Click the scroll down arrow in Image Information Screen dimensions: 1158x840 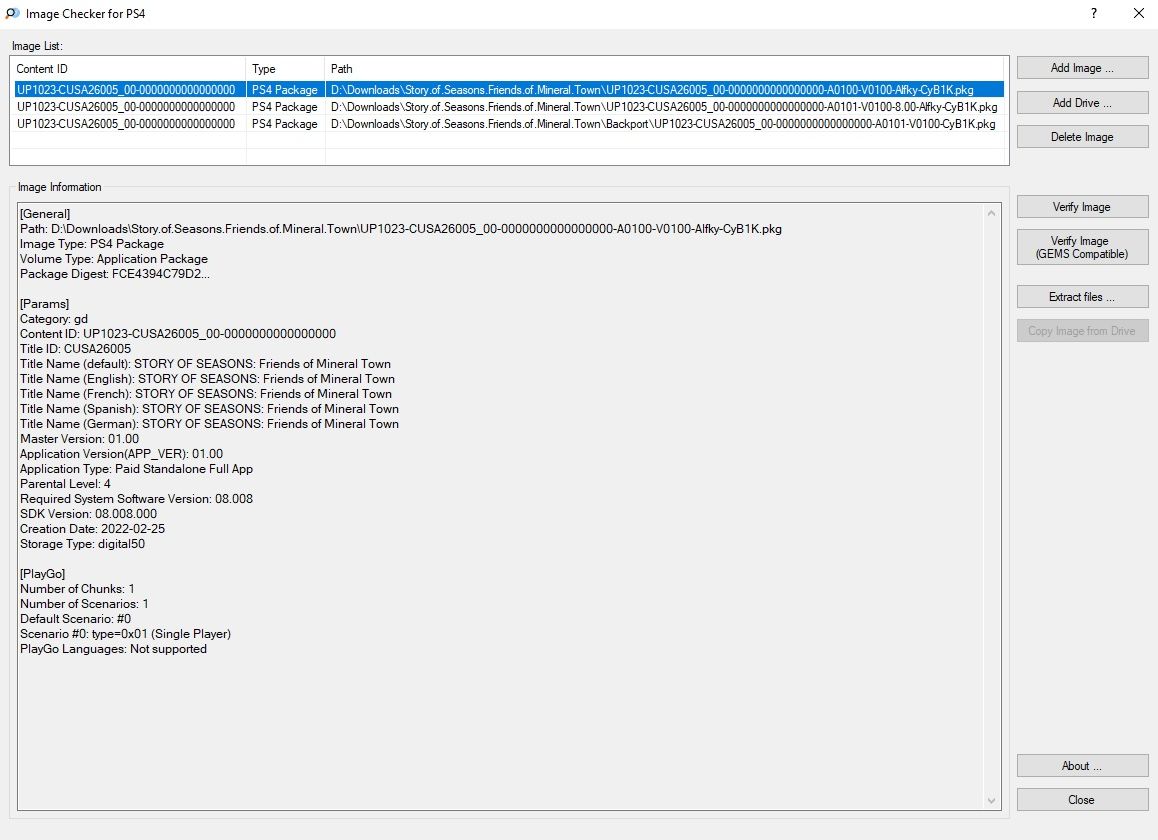coord(992,801)
